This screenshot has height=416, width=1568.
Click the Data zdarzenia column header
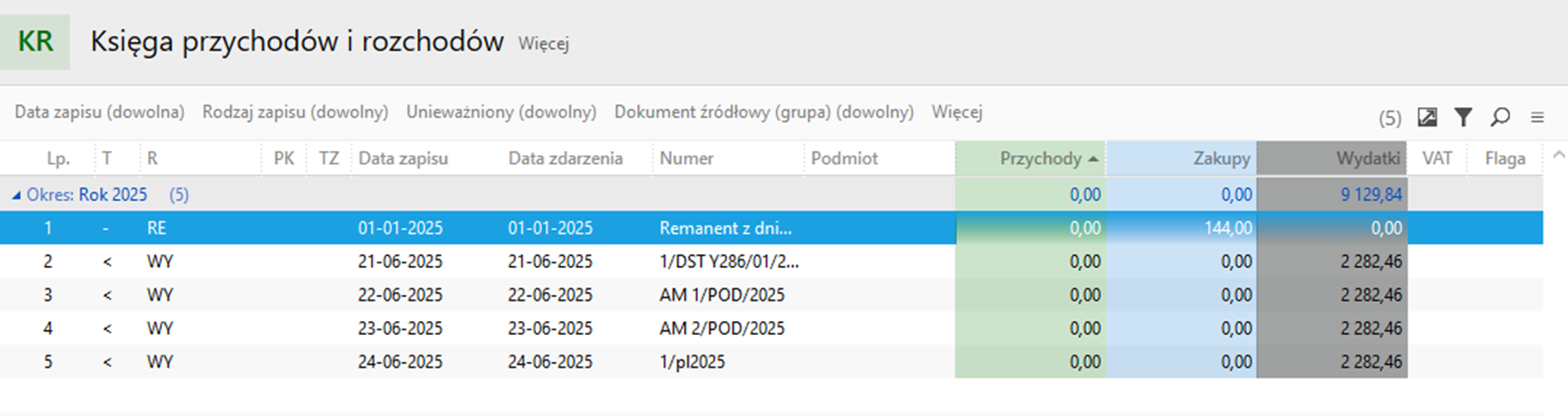[x=566, y=158]
